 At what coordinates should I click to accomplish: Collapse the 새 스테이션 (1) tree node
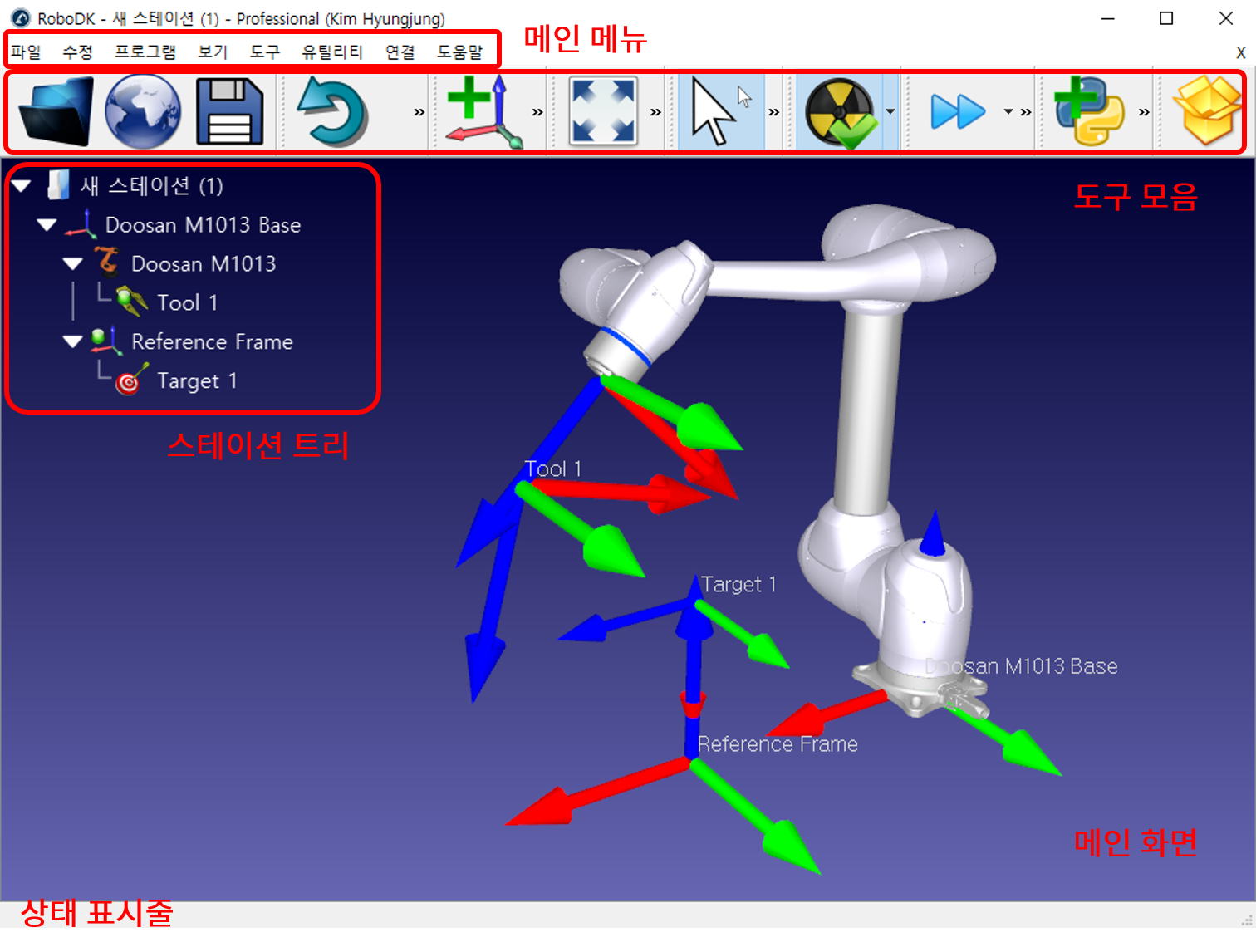click(x=22, y=185)
